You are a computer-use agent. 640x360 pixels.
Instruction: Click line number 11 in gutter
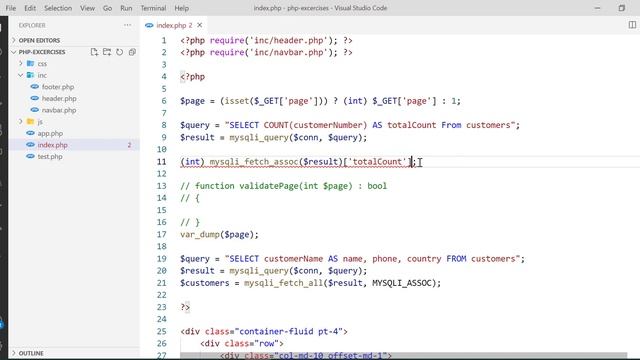point(162,162)
